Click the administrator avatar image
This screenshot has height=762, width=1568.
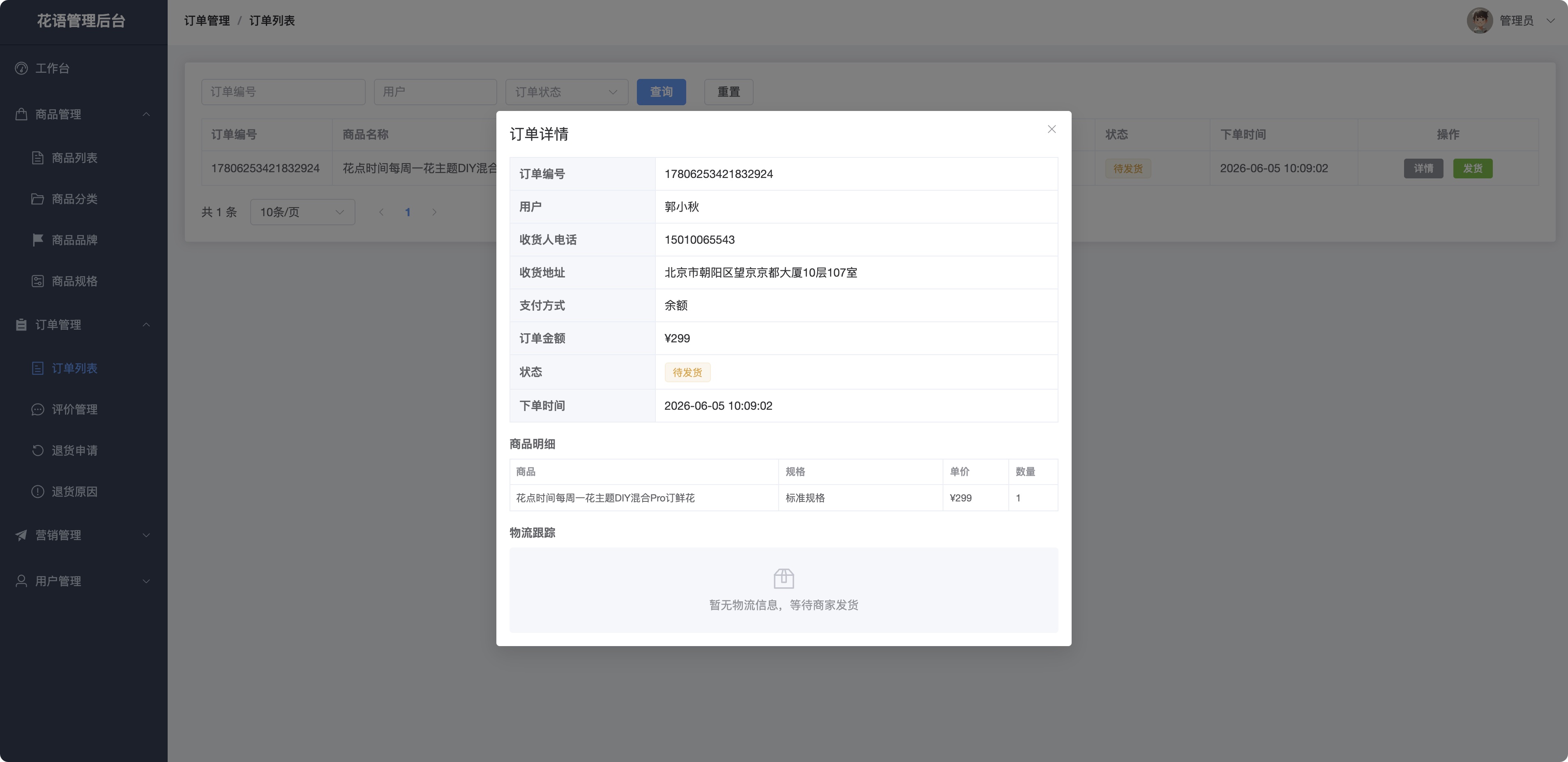[1480, 21]
